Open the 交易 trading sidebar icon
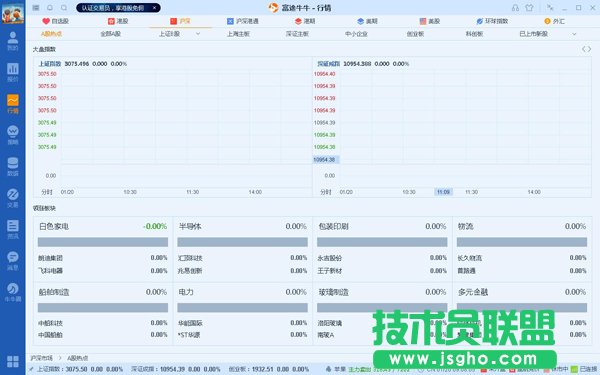The height and width of the screenshot is (375, 600). tap(13, 198)
